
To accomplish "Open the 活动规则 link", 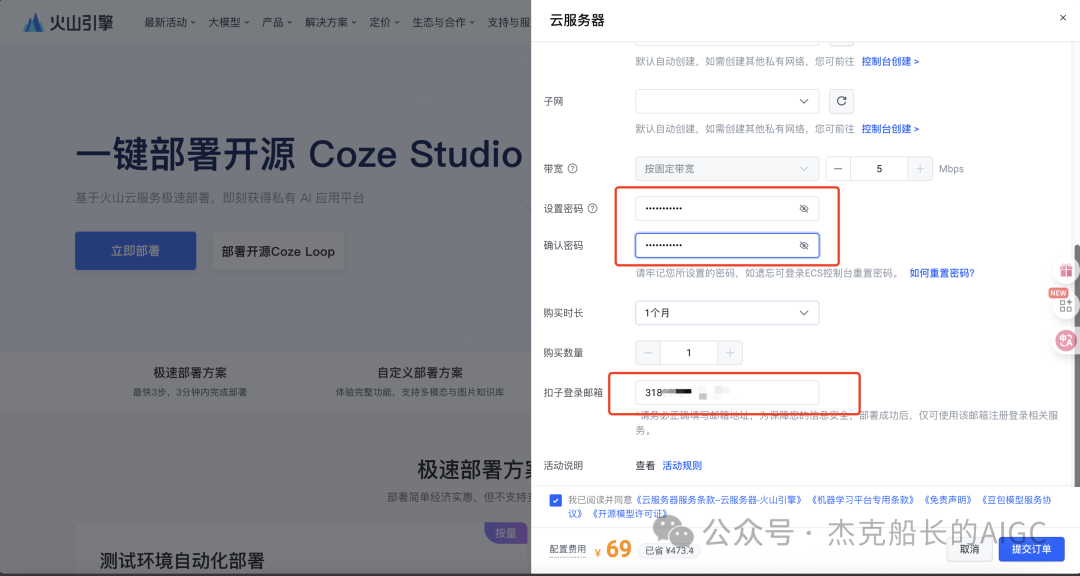I will pyautogui.click(x=682, y=466).
